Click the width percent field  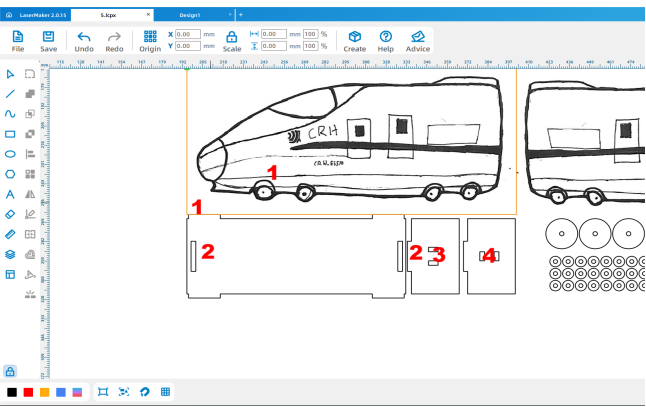pyautogui.click(x=311, y=34)
